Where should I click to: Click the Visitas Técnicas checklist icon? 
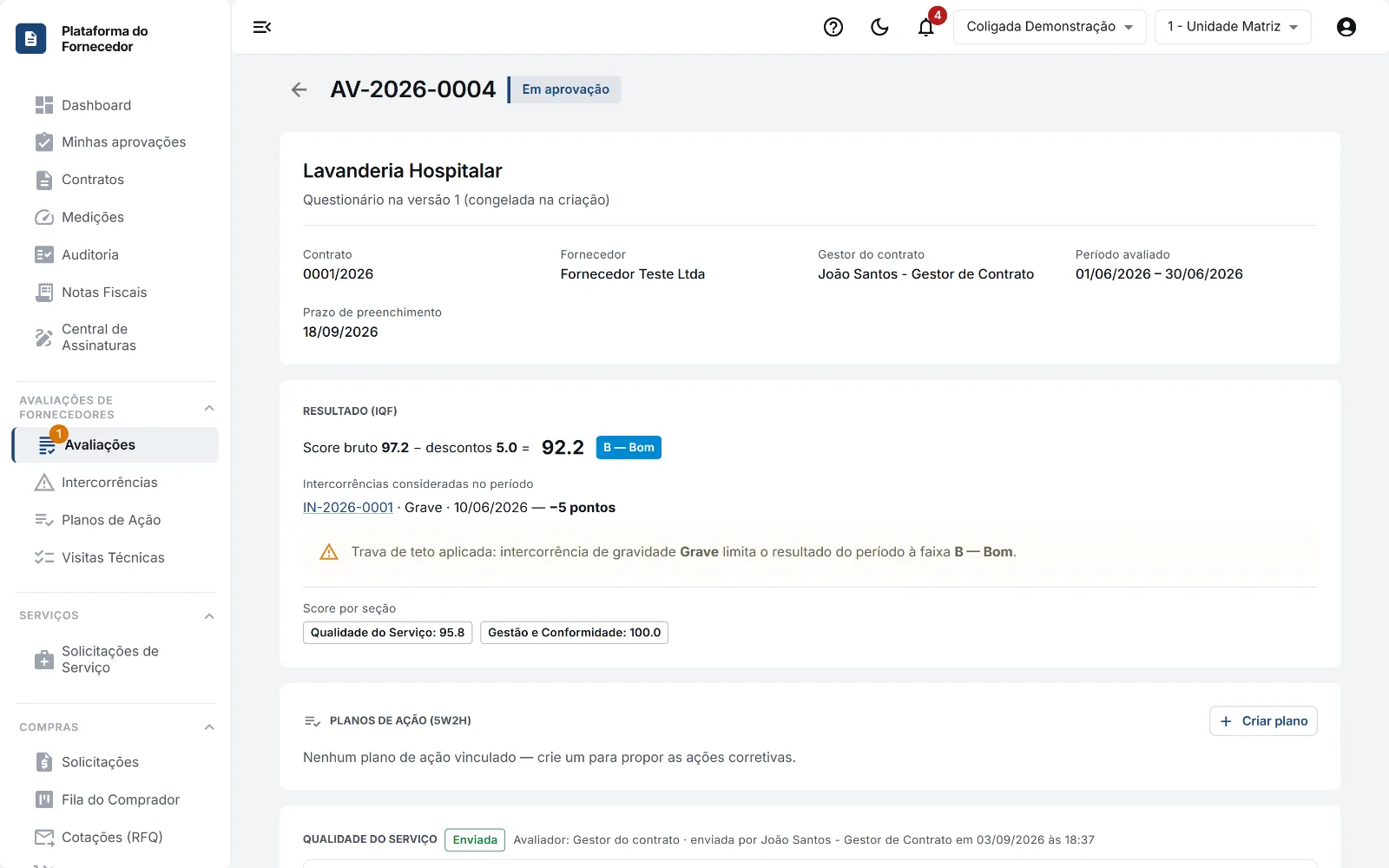click(44, 557)
